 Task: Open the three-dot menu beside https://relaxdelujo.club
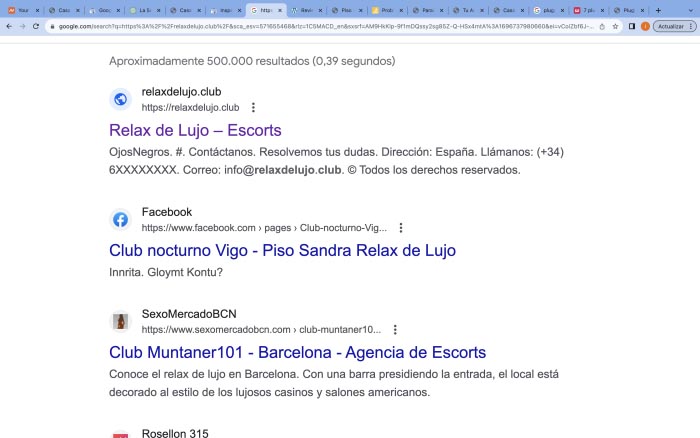253,108
